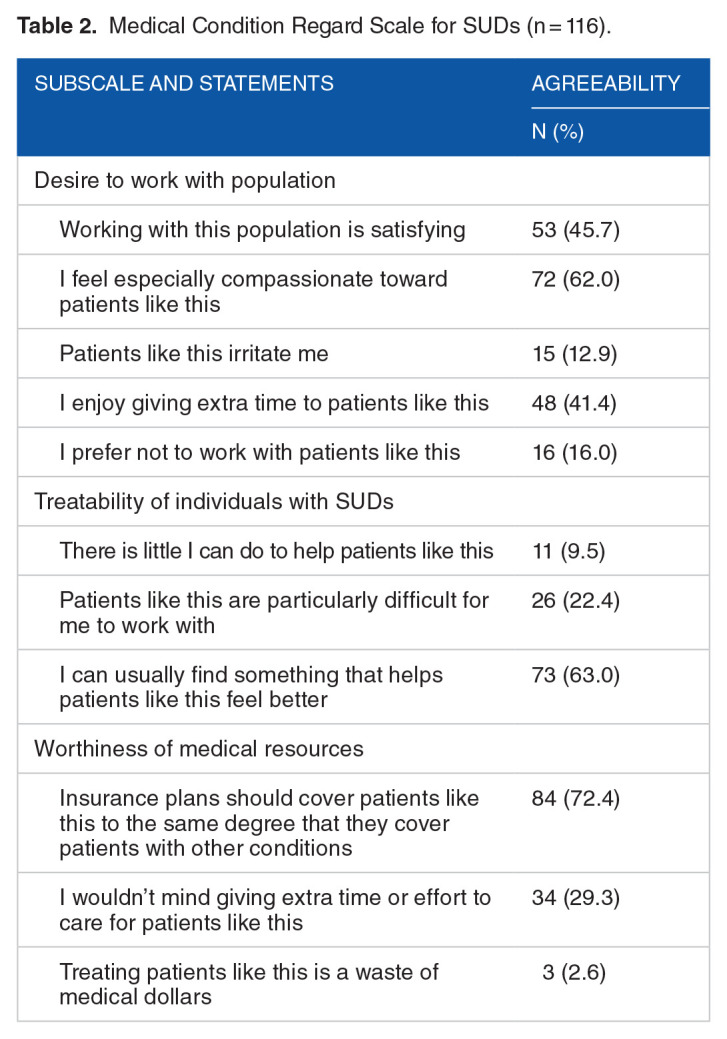Click 'I prefer not to work with patients' row
This screenshot has height=1039, width=727.
click(260, 452)
